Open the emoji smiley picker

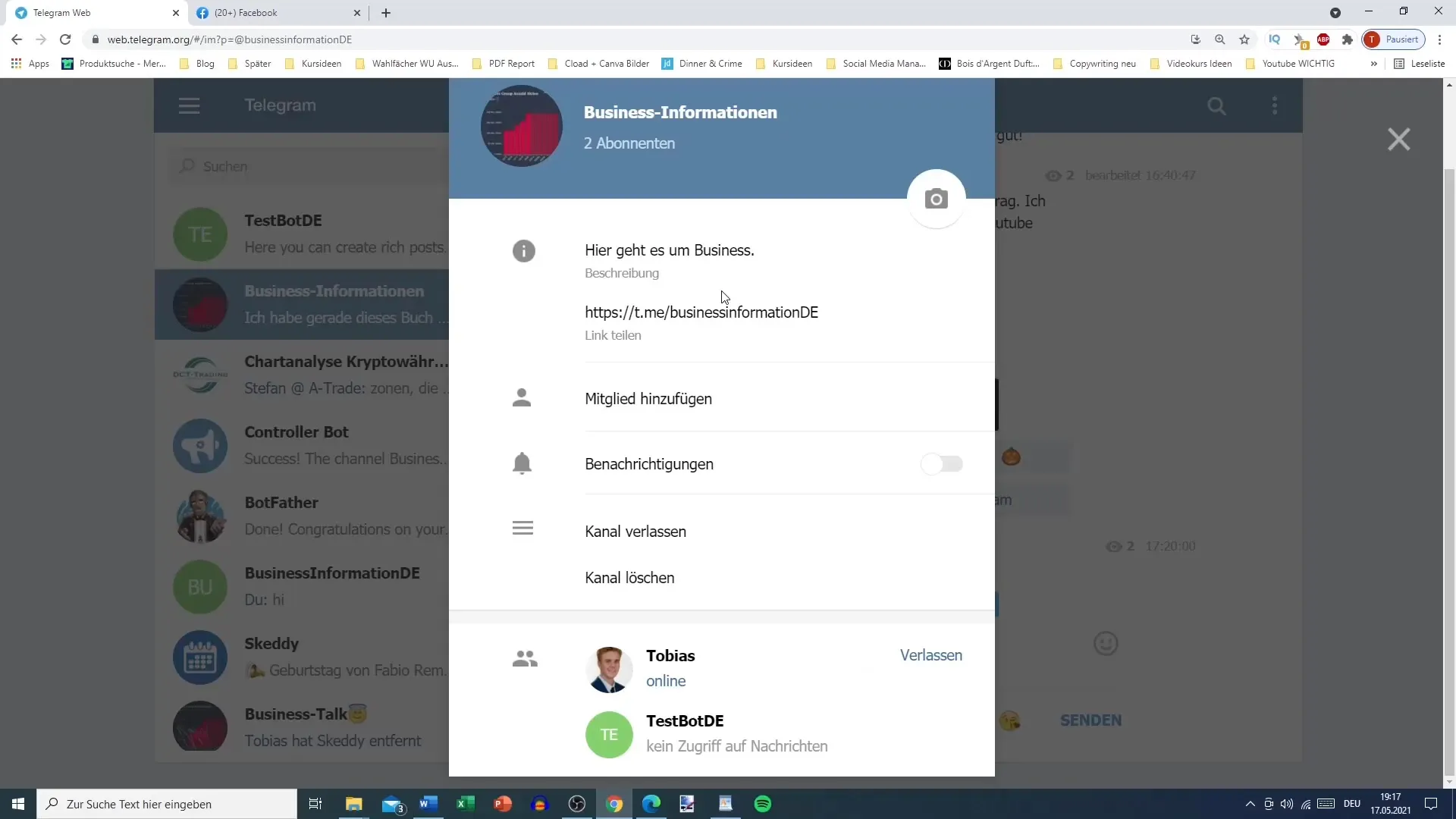click(x=1106, y=644)
